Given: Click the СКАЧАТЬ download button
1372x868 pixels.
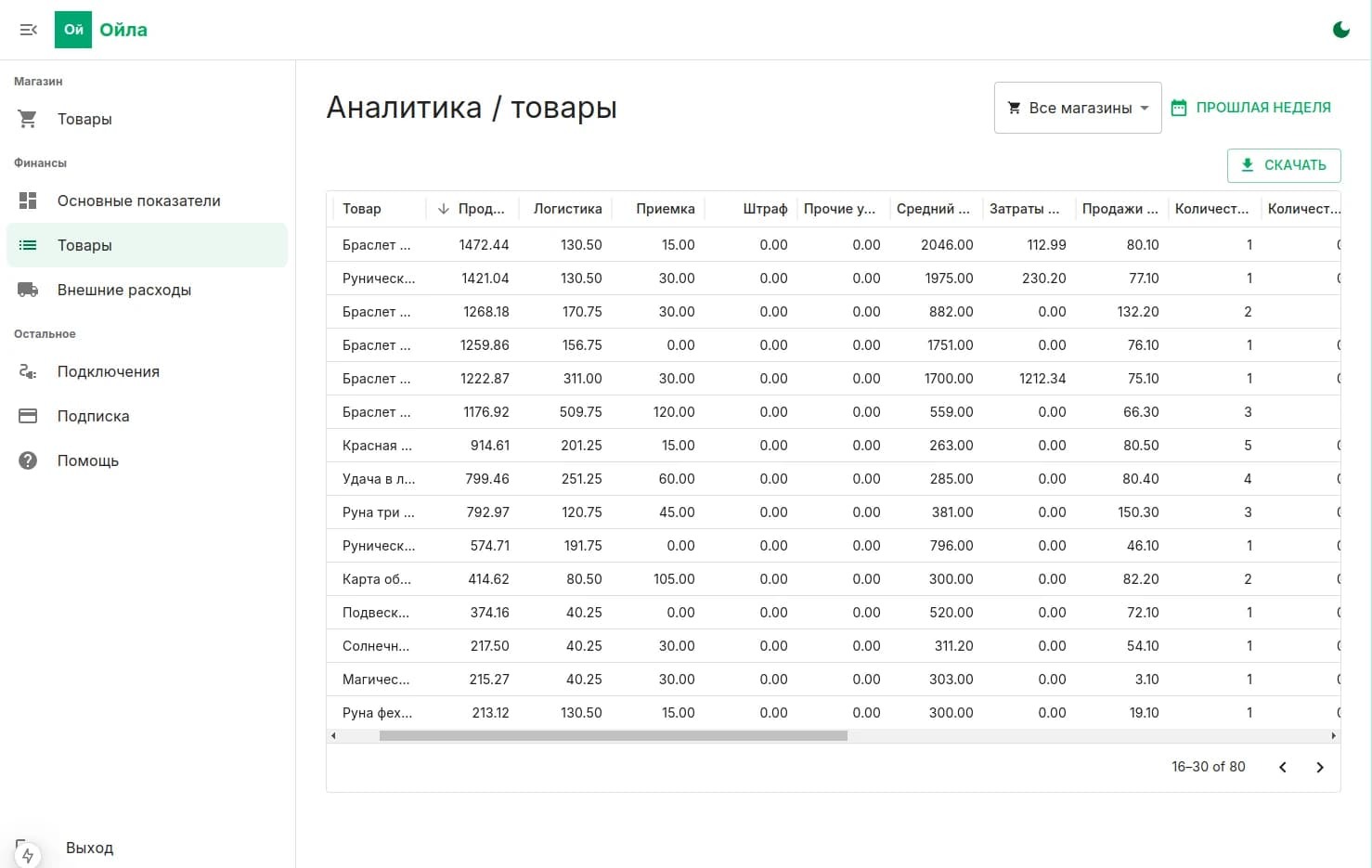Looking at the screenshot, I should tap(1284, 164).
